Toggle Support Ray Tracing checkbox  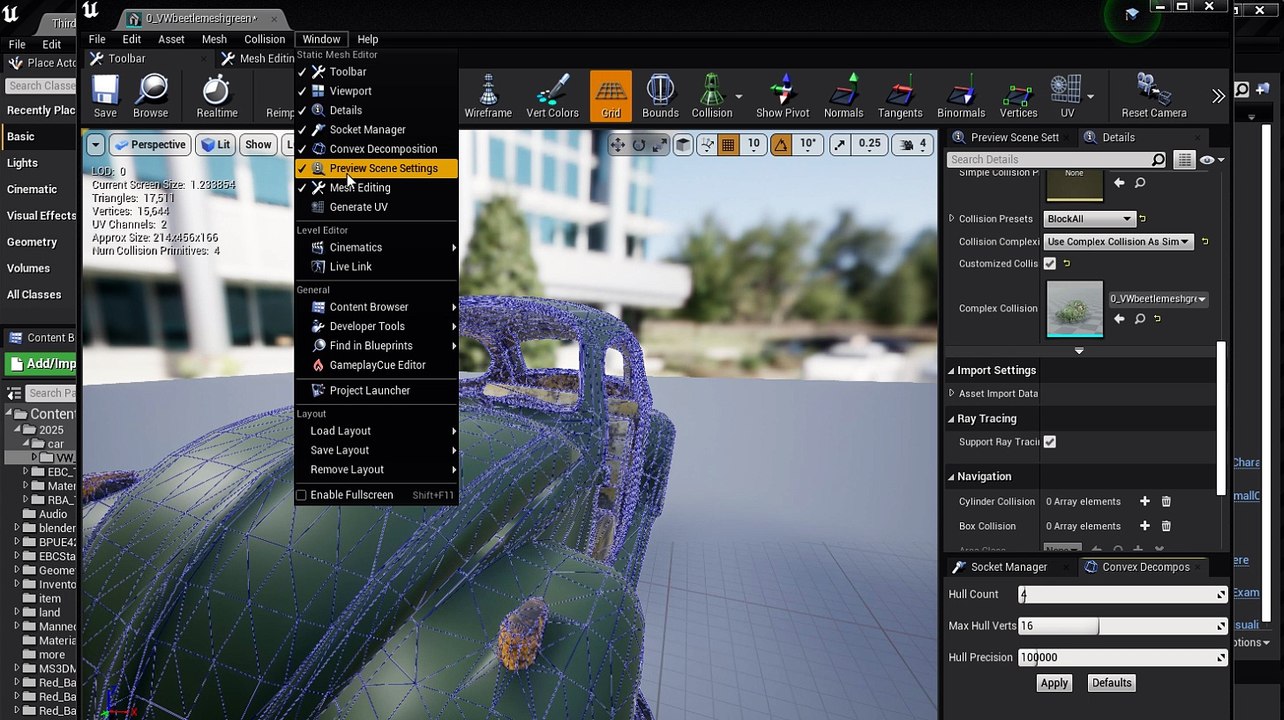tap(1049, 442)
